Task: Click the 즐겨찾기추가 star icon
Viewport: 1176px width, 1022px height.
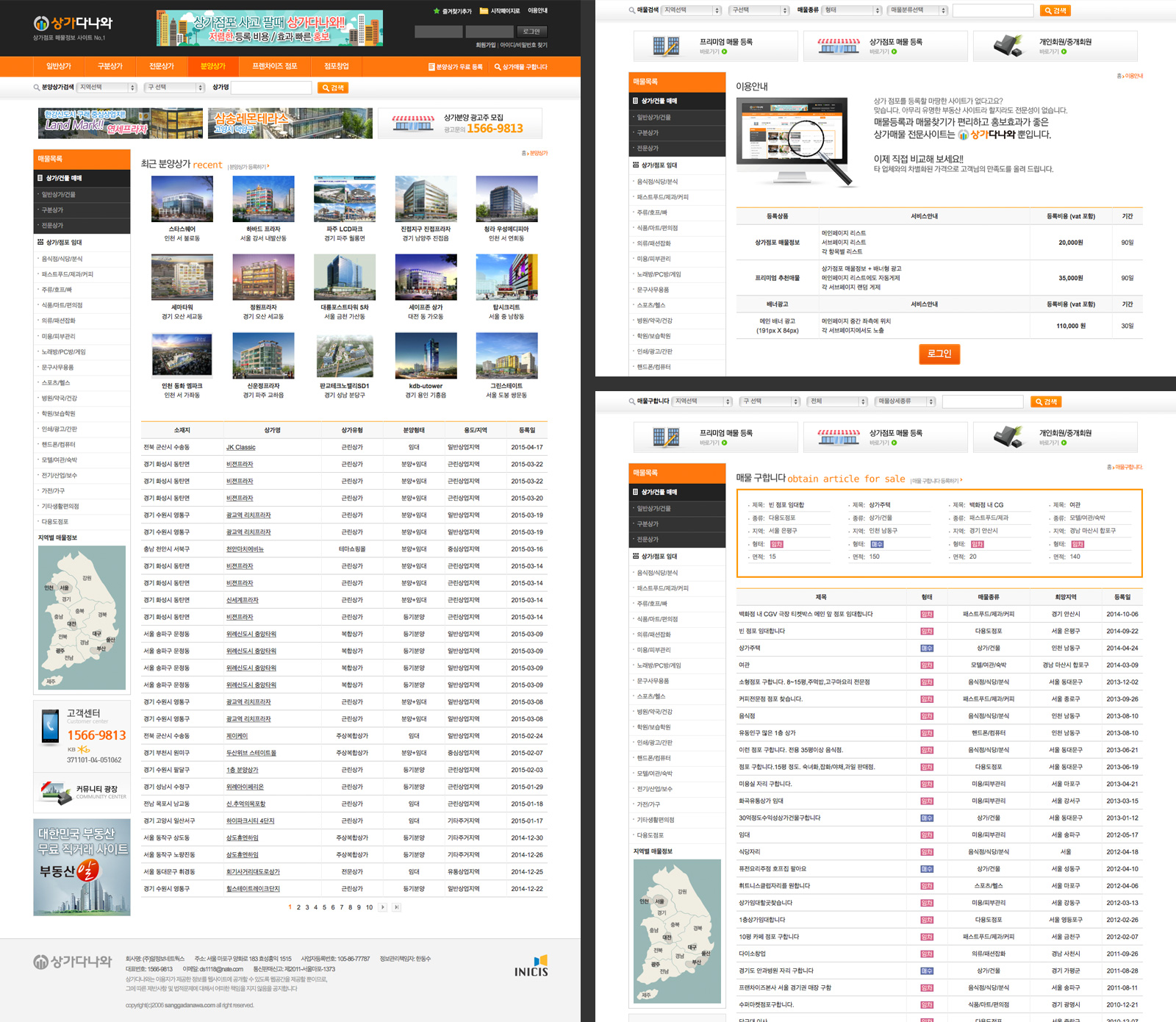Action: pyautogui.click(x=437, y=11)
